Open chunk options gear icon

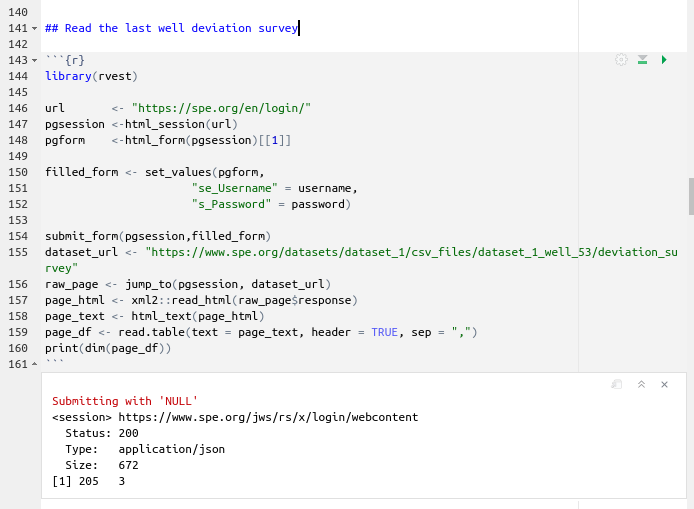621,60
